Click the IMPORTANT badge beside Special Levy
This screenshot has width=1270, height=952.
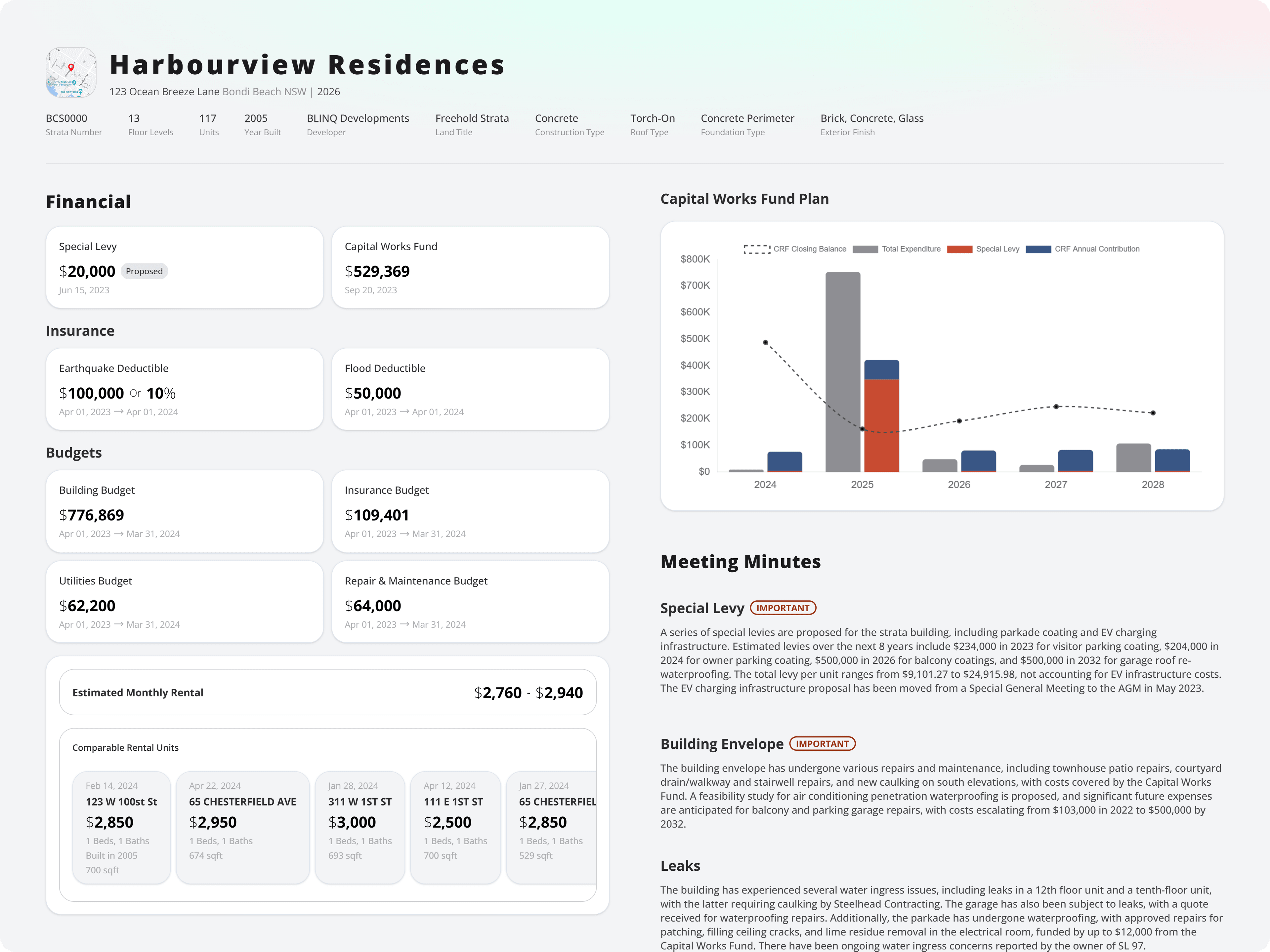point(783,608)
